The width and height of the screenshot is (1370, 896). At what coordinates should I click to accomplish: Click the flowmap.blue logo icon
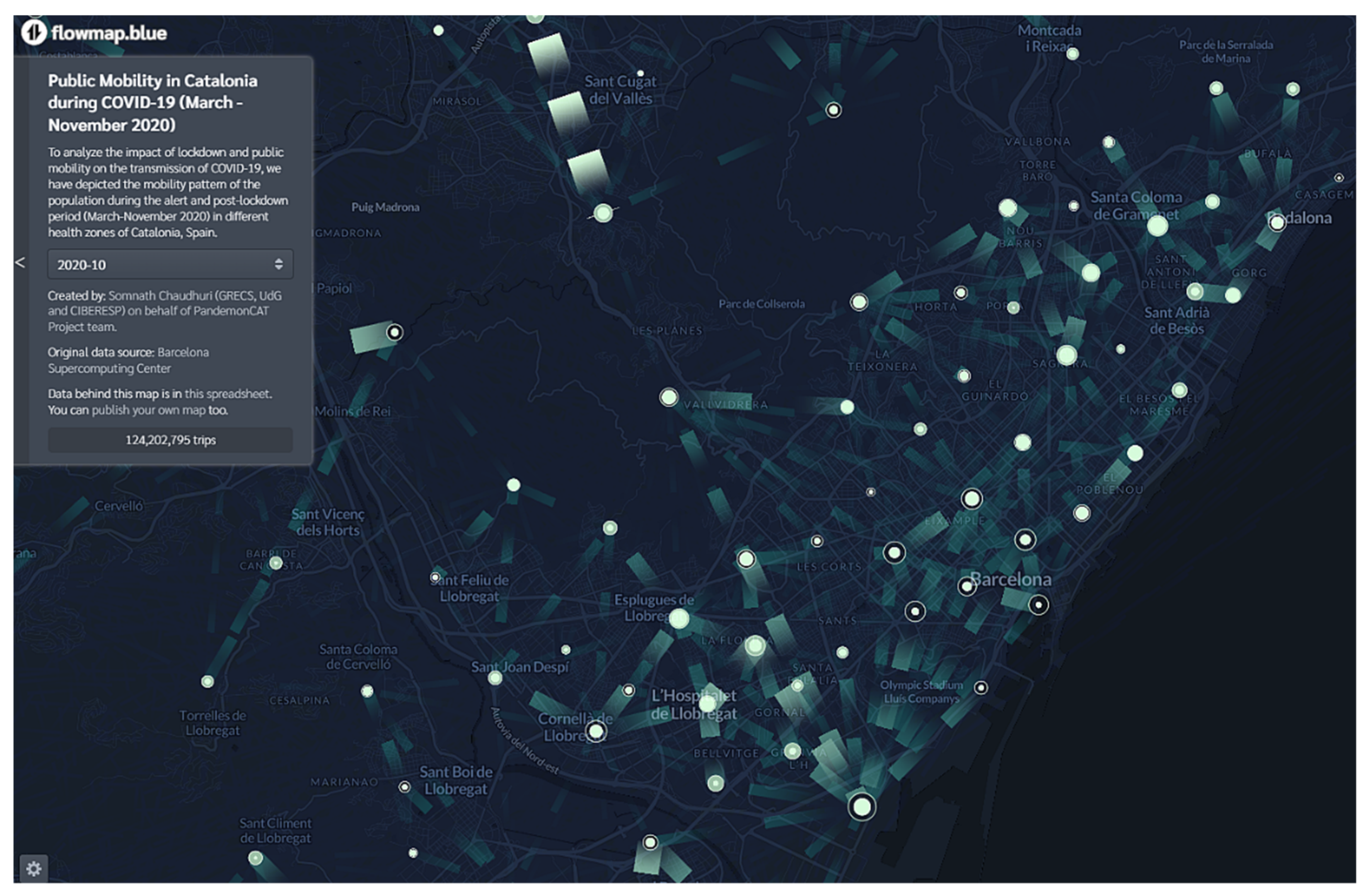click(x=34, y=32)
